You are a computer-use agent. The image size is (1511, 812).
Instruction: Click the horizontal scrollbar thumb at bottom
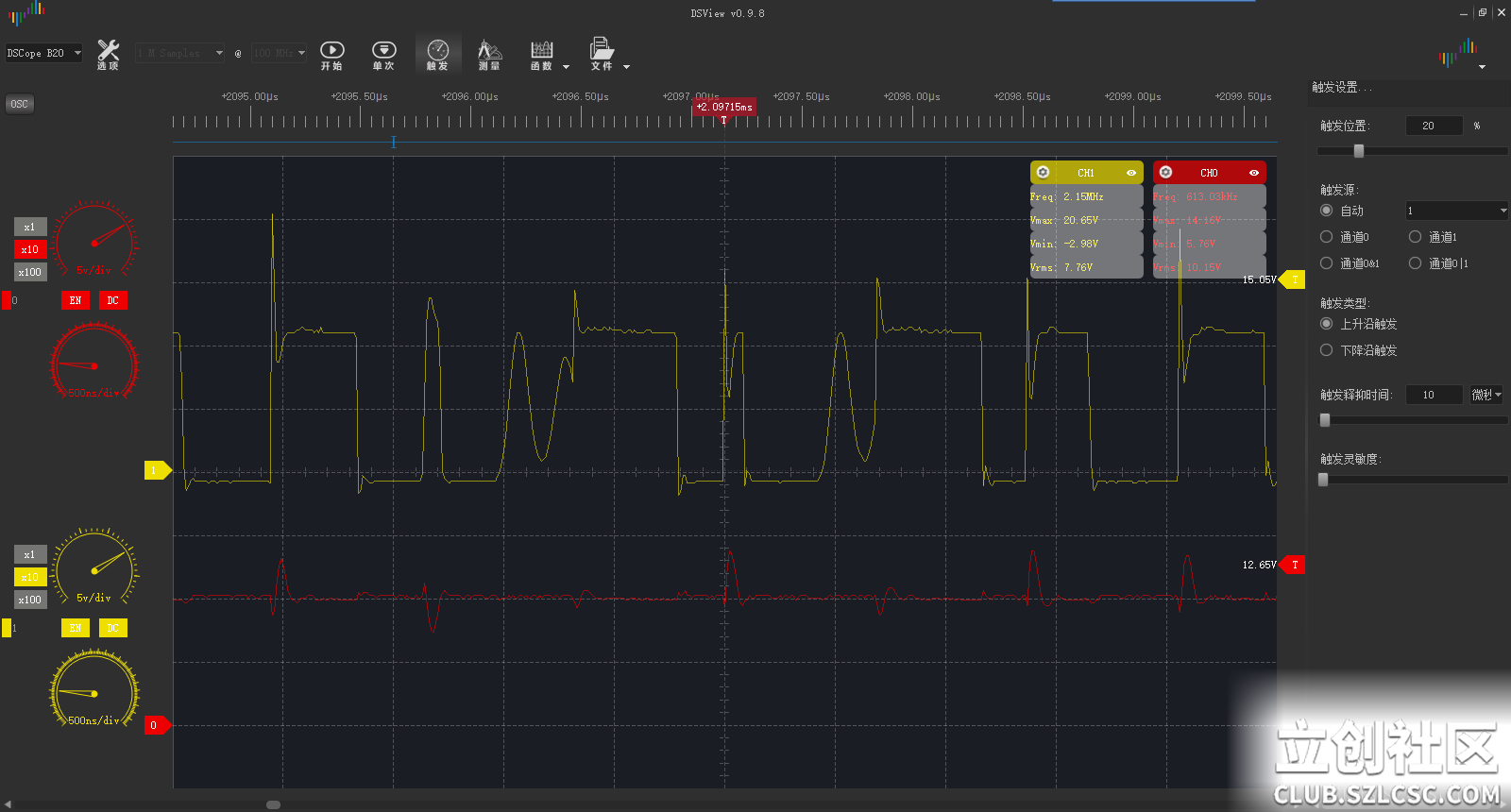click(274, 804)
